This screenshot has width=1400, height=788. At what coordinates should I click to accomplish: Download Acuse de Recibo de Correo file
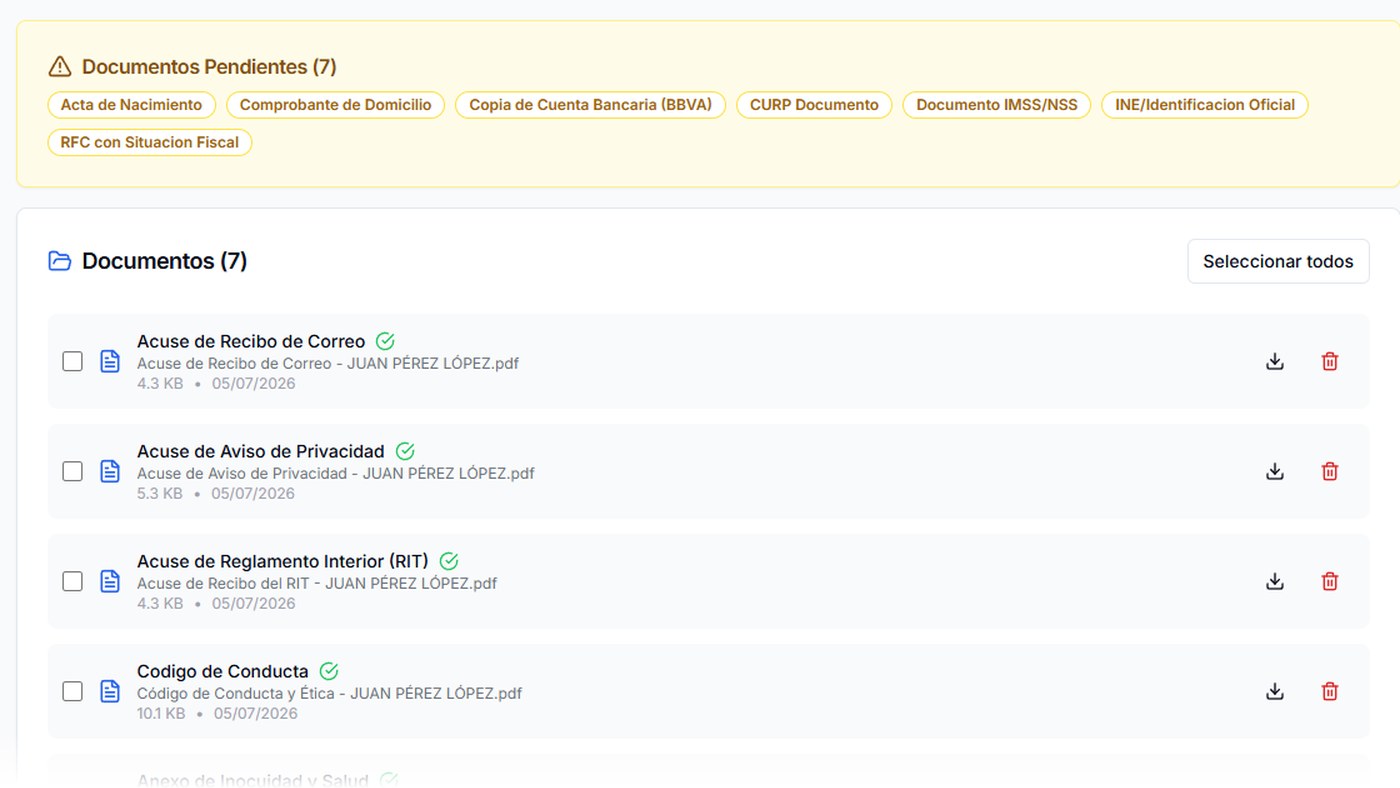tap(1275, 362)
